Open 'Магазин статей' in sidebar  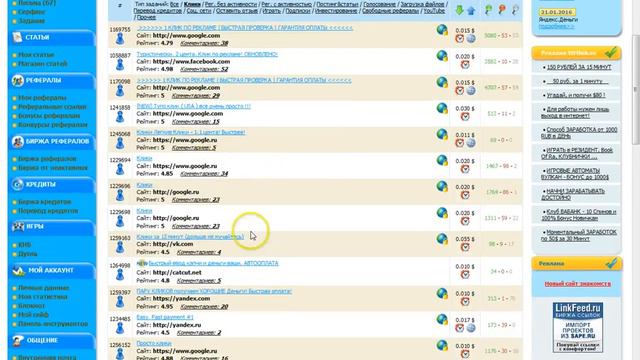[x=42, y=64]
